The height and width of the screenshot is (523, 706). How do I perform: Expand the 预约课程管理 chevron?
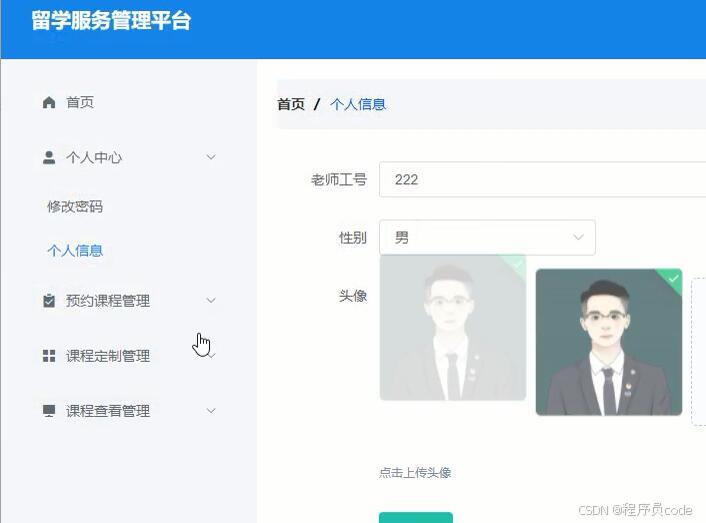click(x=211, y=300)
